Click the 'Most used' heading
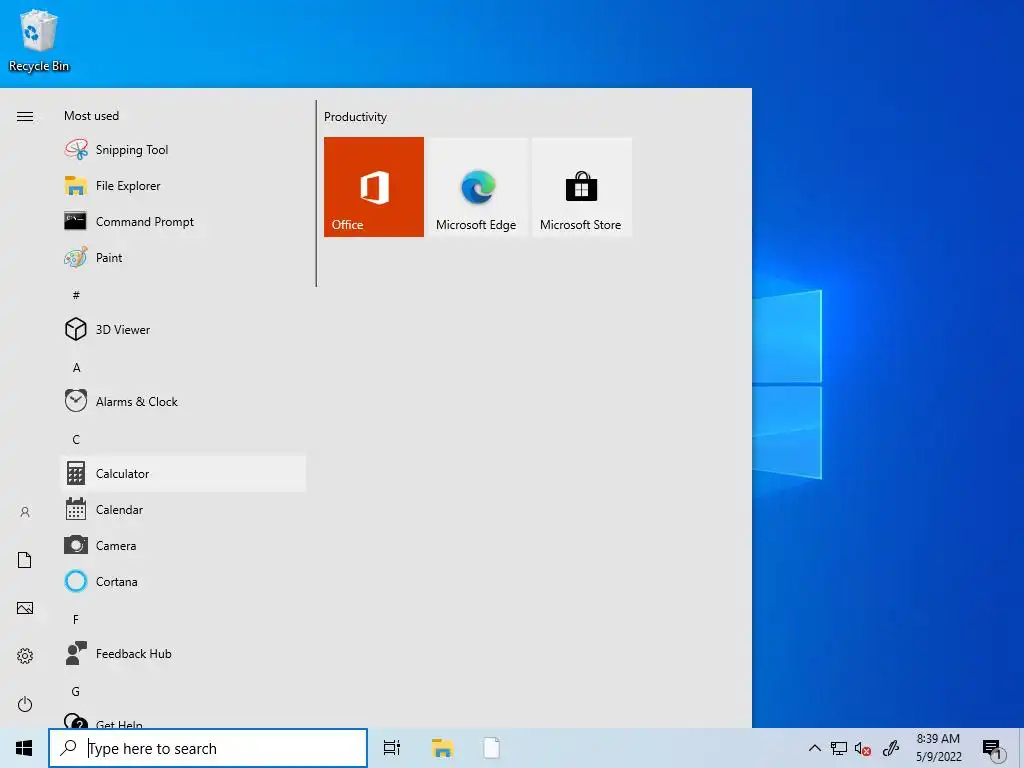The height and width of the screenshot is (768, 1024). click(x=91, y=116)
